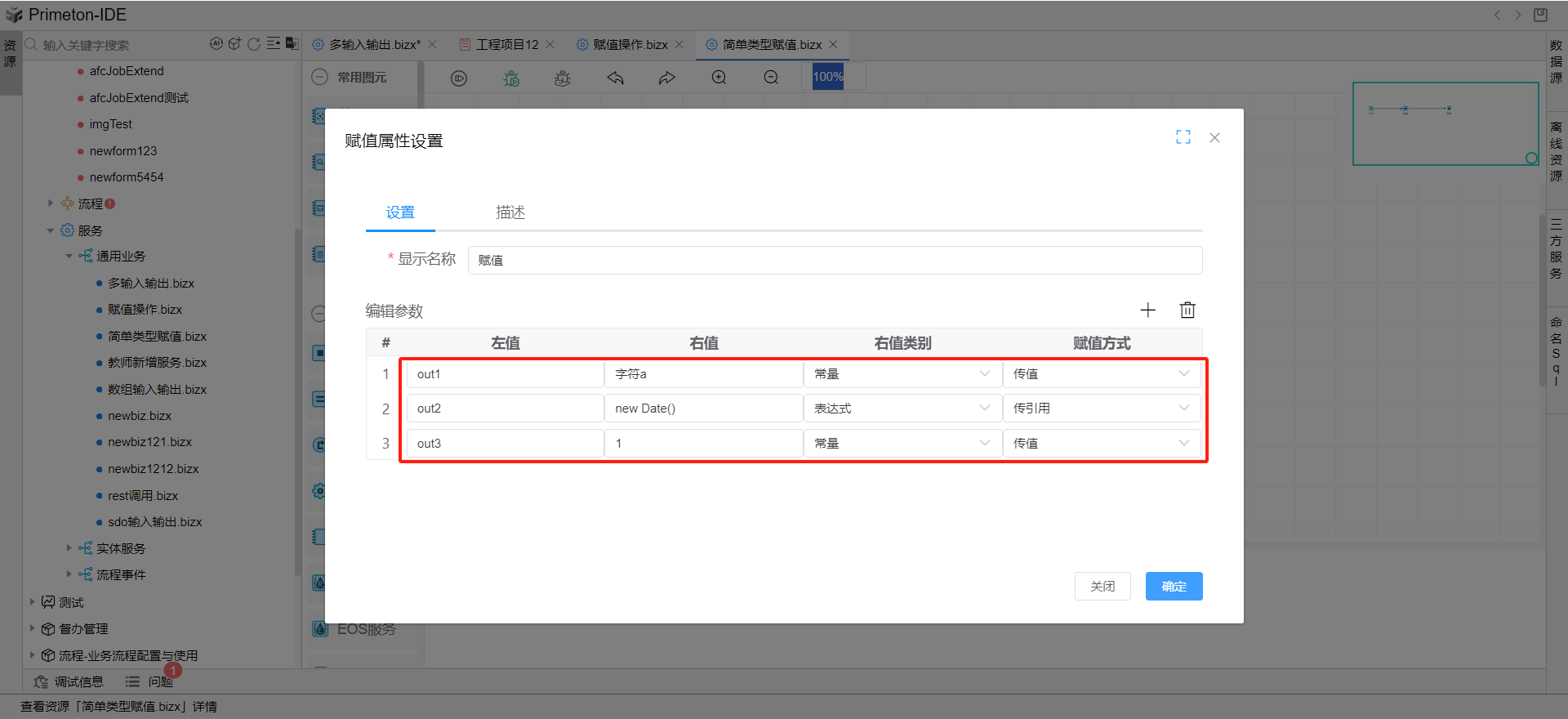This screenshot has height=719, width=1568.
Task: Click the 关闭 button
Action: (x=1102, y=586)
